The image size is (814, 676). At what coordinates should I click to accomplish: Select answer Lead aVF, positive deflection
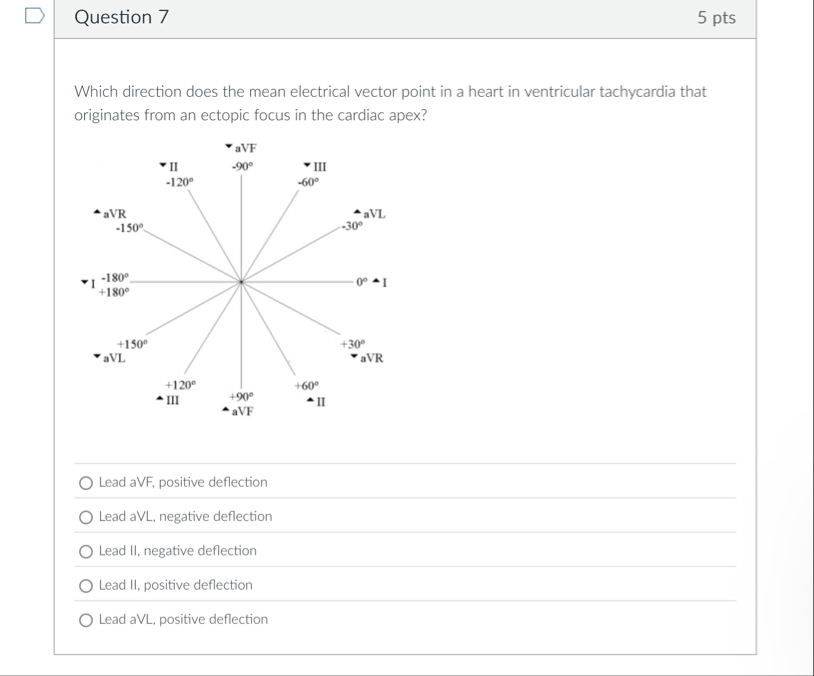tap(84, 482)
